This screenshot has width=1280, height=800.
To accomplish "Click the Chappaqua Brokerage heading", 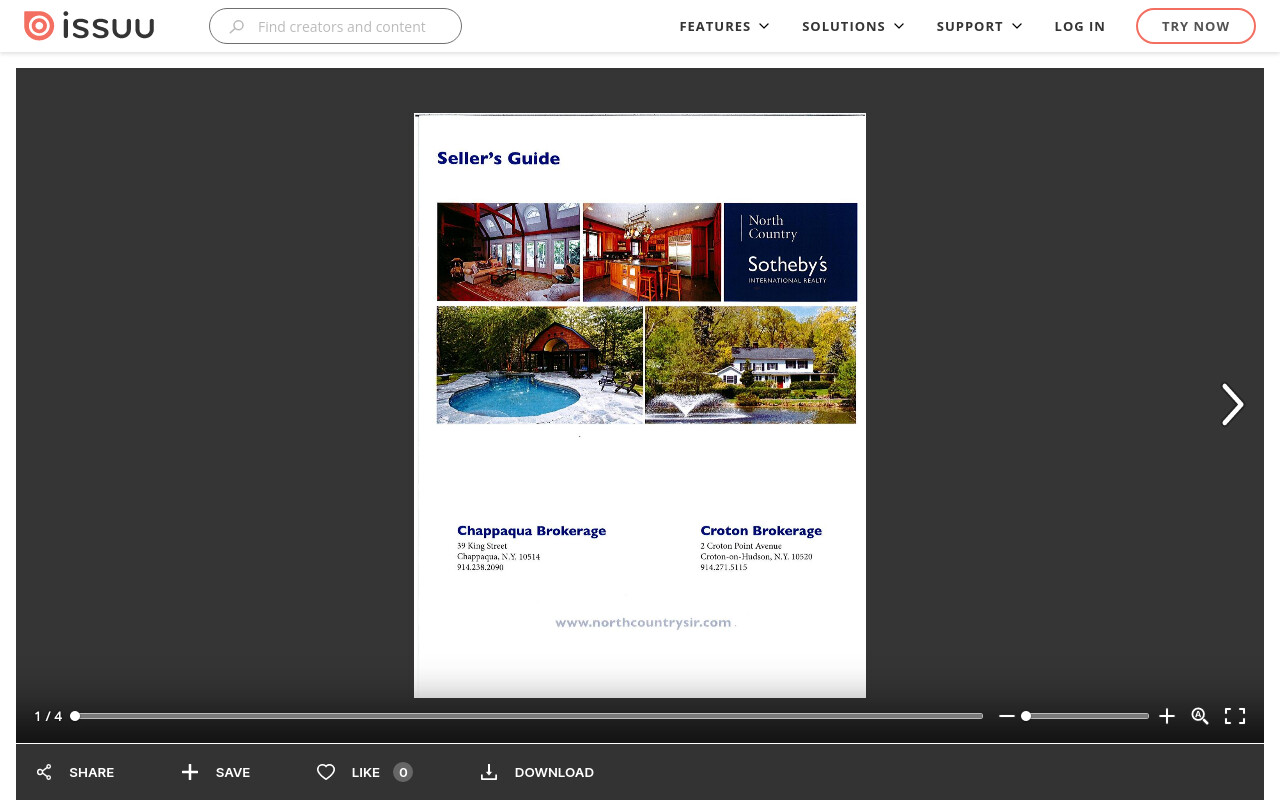I will pyautogui.click(x=531, y=531).
